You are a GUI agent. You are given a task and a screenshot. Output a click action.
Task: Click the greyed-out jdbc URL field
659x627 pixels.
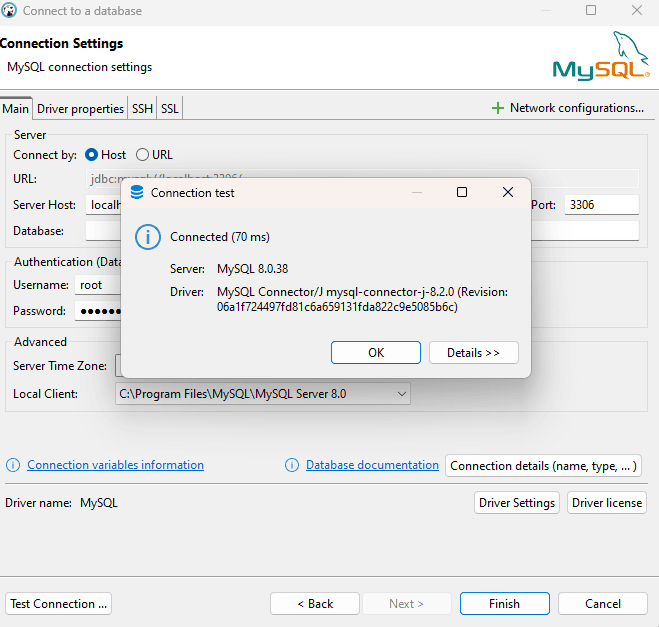coord(362,179)
